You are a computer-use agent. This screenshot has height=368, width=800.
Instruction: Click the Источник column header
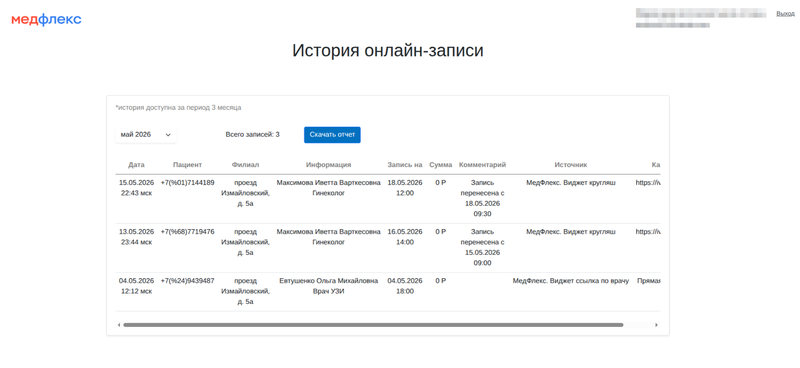[x=571, y=165]
